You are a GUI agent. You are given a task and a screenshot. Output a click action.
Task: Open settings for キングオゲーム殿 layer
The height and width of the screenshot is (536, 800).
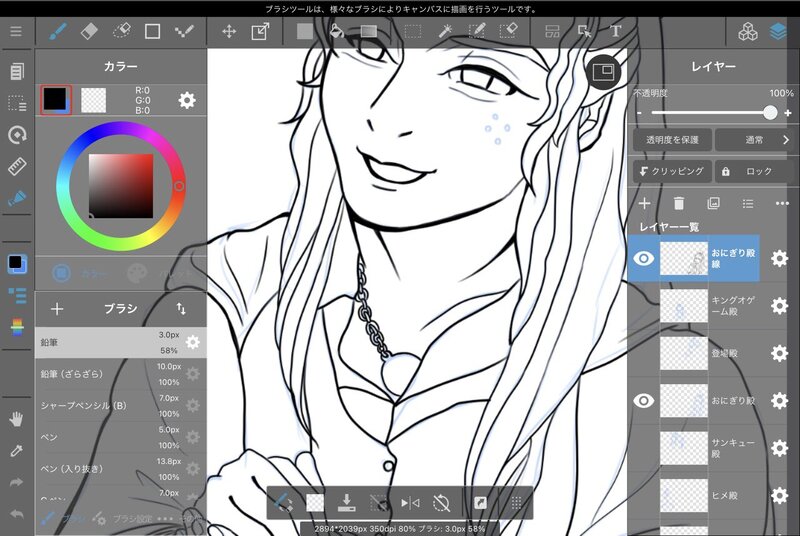[x=779, y=305]
